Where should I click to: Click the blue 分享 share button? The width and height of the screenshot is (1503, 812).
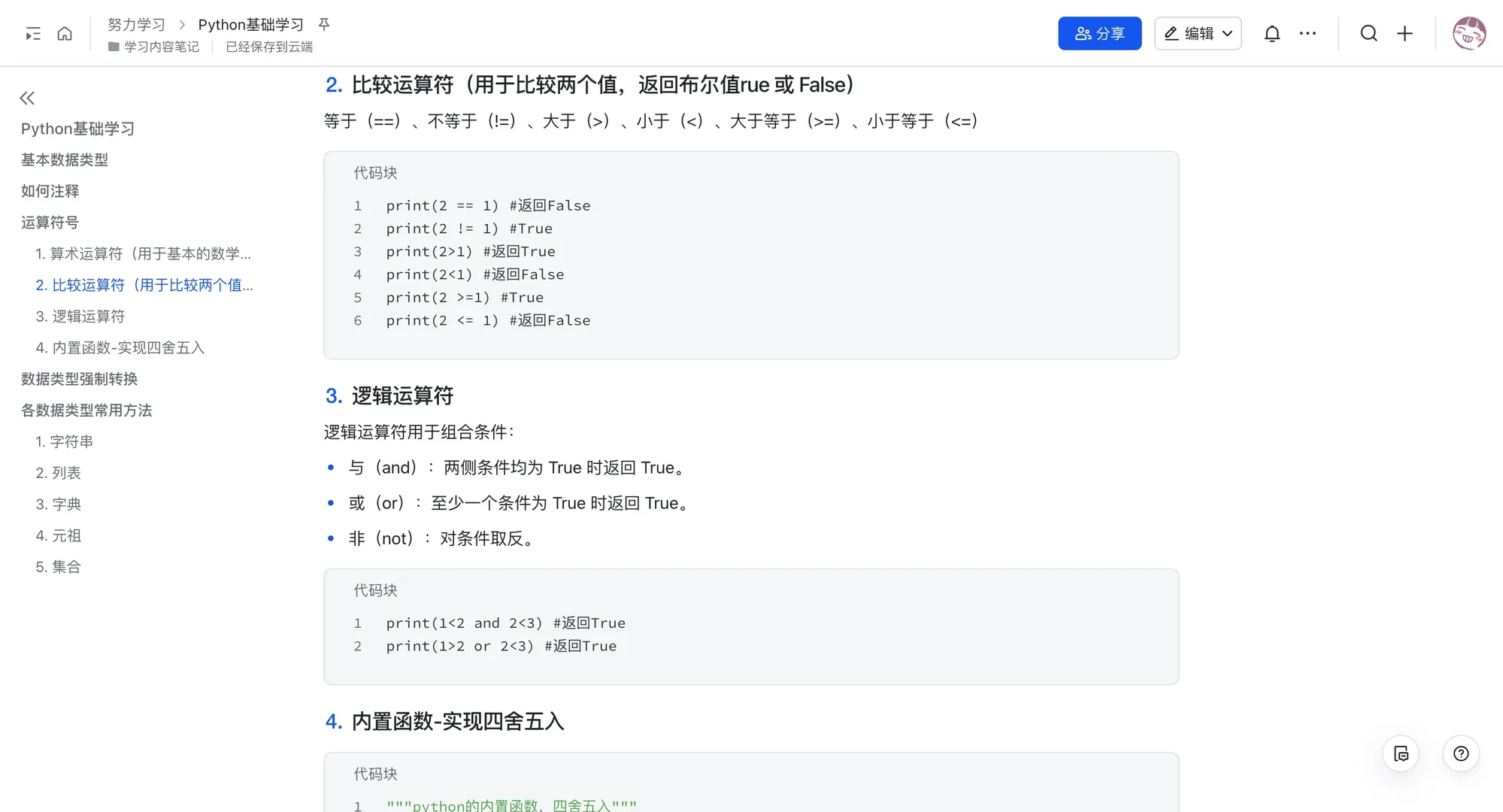(1099, 33)
